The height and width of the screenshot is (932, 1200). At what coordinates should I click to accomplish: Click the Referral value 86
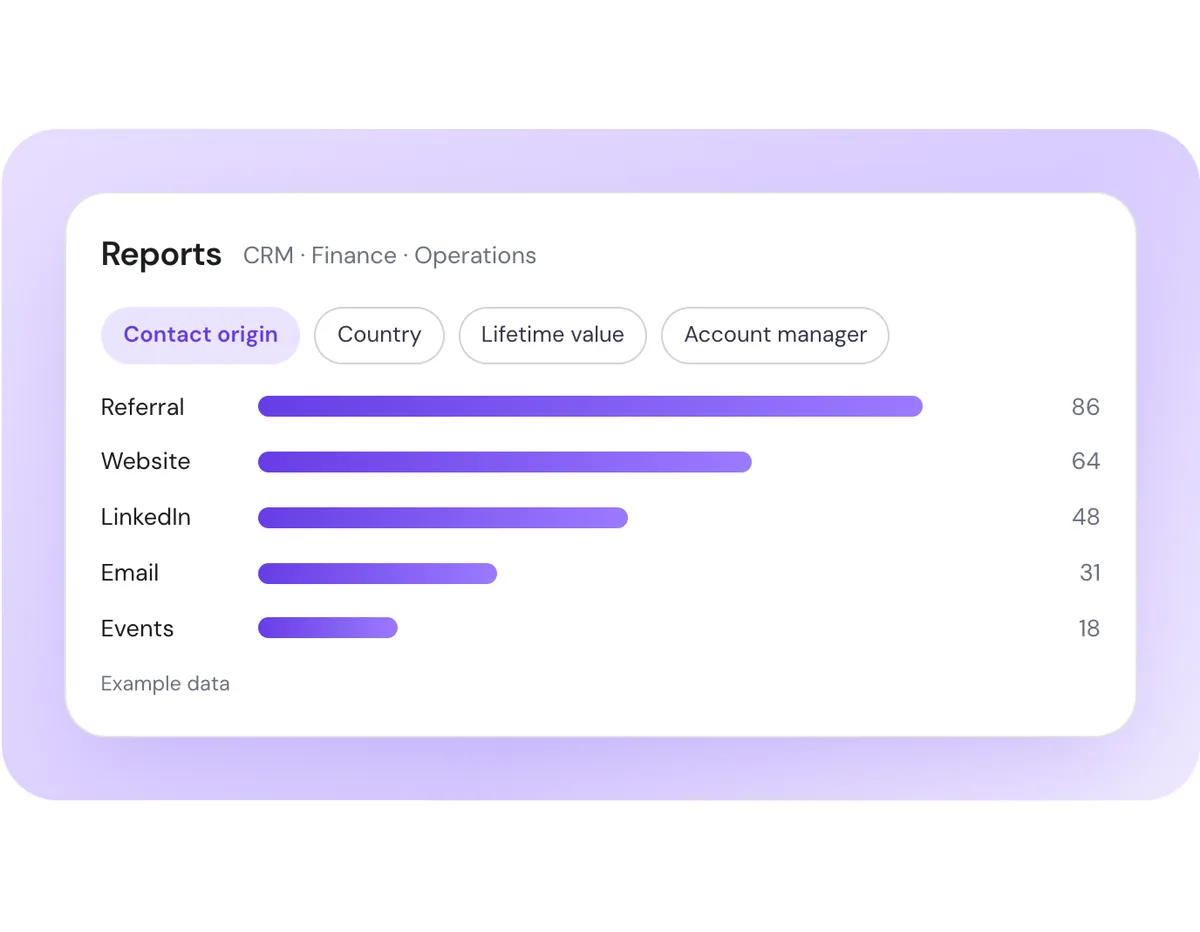click(1085, 407)
